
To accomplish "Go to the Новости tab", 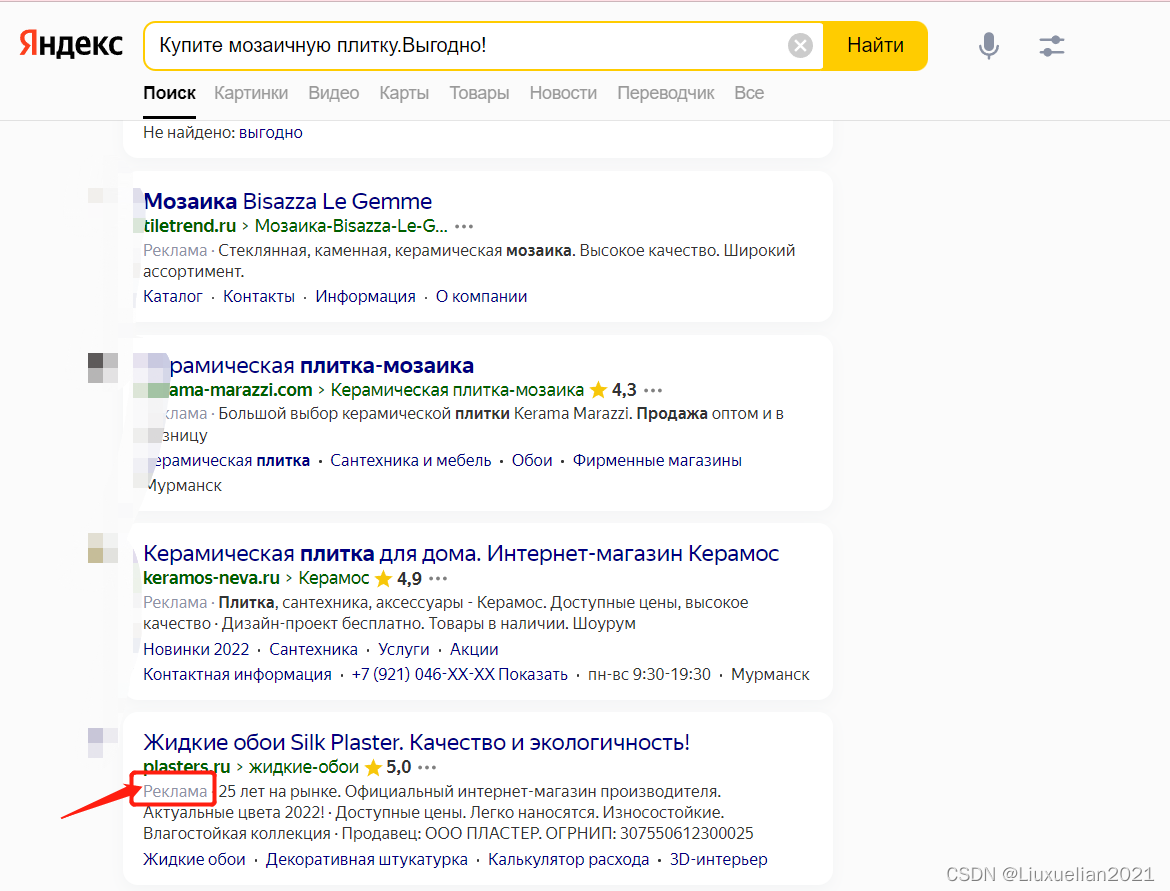I will 563,93.
